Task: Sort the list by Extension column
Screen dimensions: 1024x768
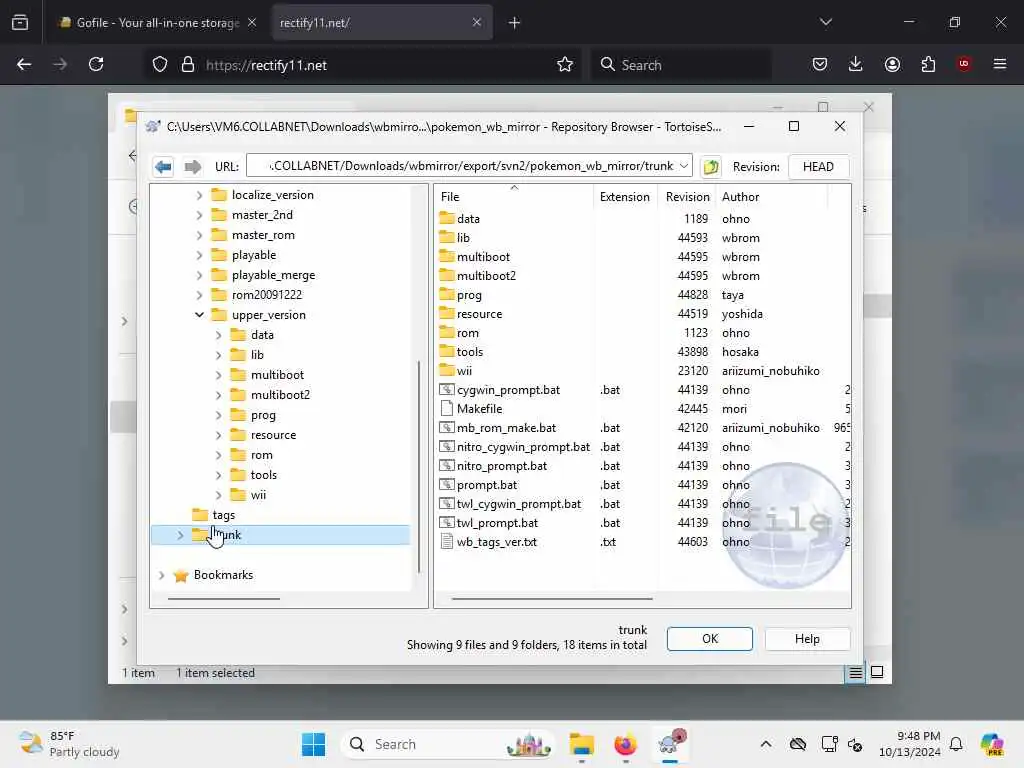Action: click(x=625, y=197)
